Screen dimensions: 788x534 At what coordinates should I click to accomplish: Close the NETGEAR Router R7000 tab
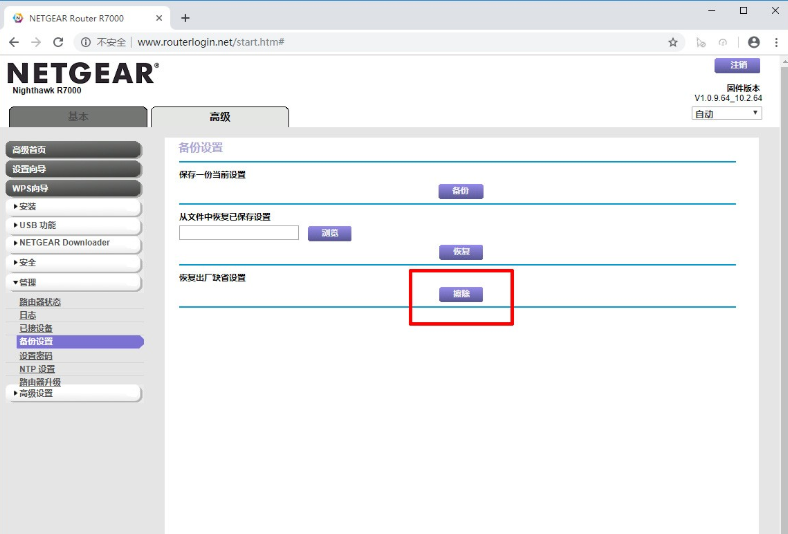(x=159, y=18)
